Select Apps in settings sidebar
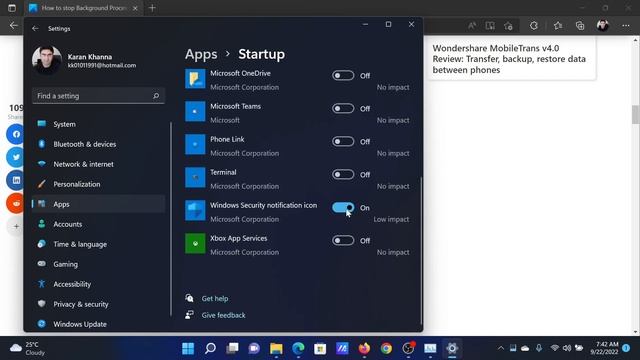Image resolution: width=640 pixels, height=360 pixels. [98, 204]
